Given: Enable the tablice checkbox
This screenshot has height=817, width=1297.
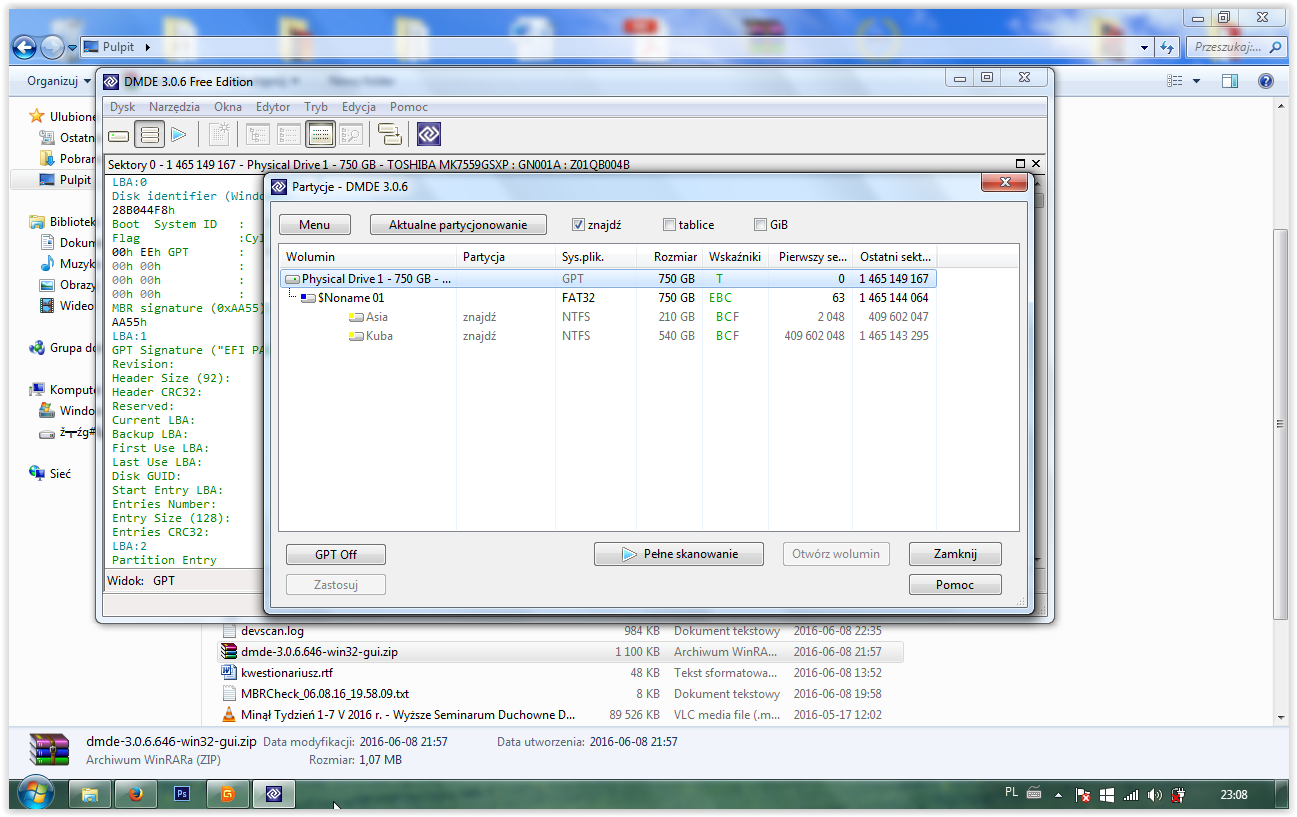Looking at the screenshot, I should click(x=670, y=225).
